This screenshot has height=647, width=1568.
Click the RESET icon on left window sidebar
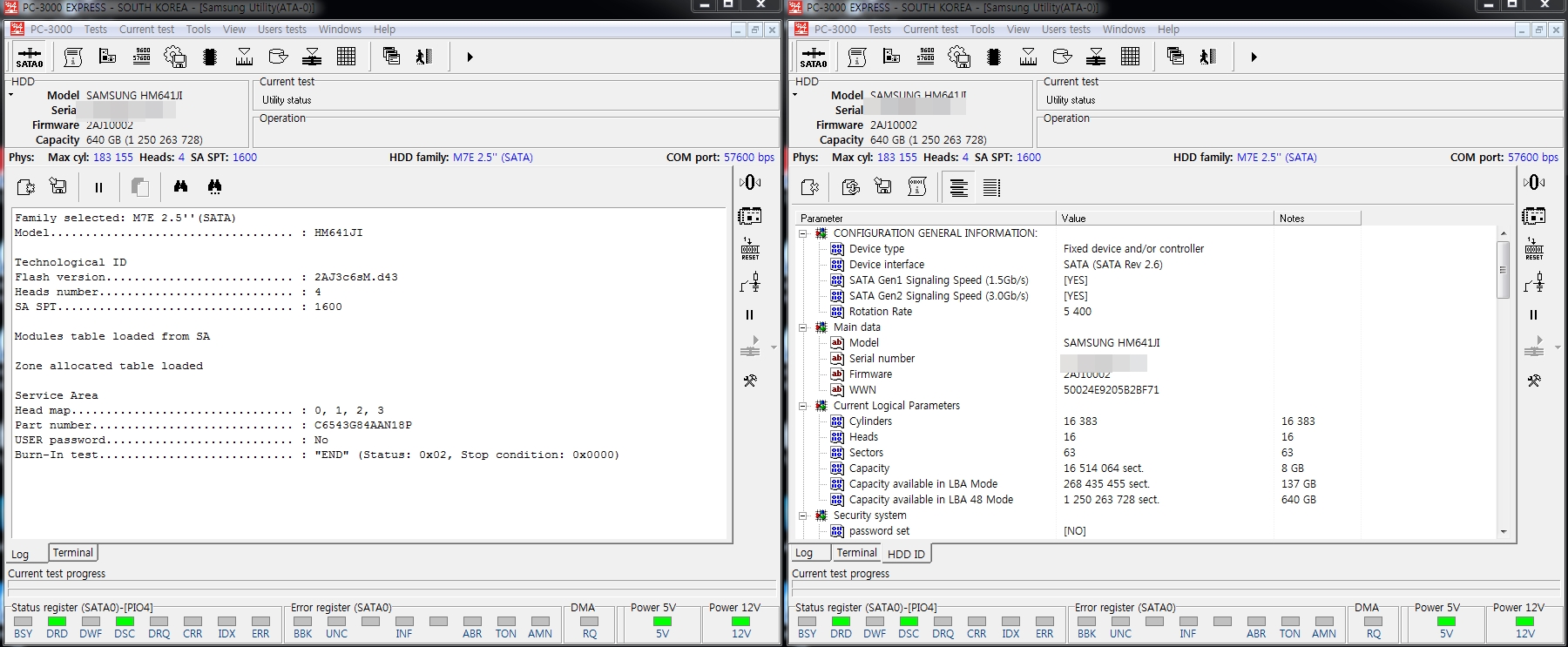[750, 249]
